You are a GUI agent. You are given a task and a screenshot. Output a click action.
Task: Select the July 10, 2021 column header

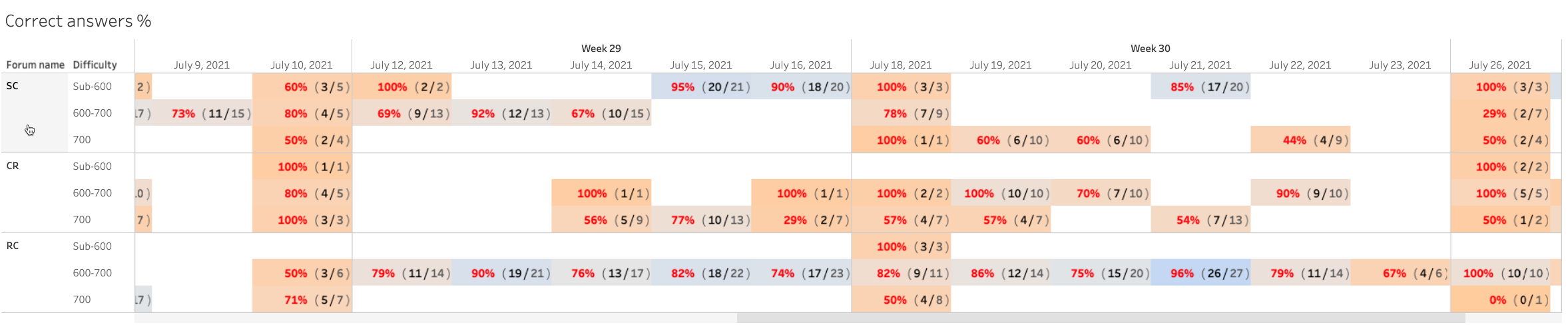pos(301,65)
